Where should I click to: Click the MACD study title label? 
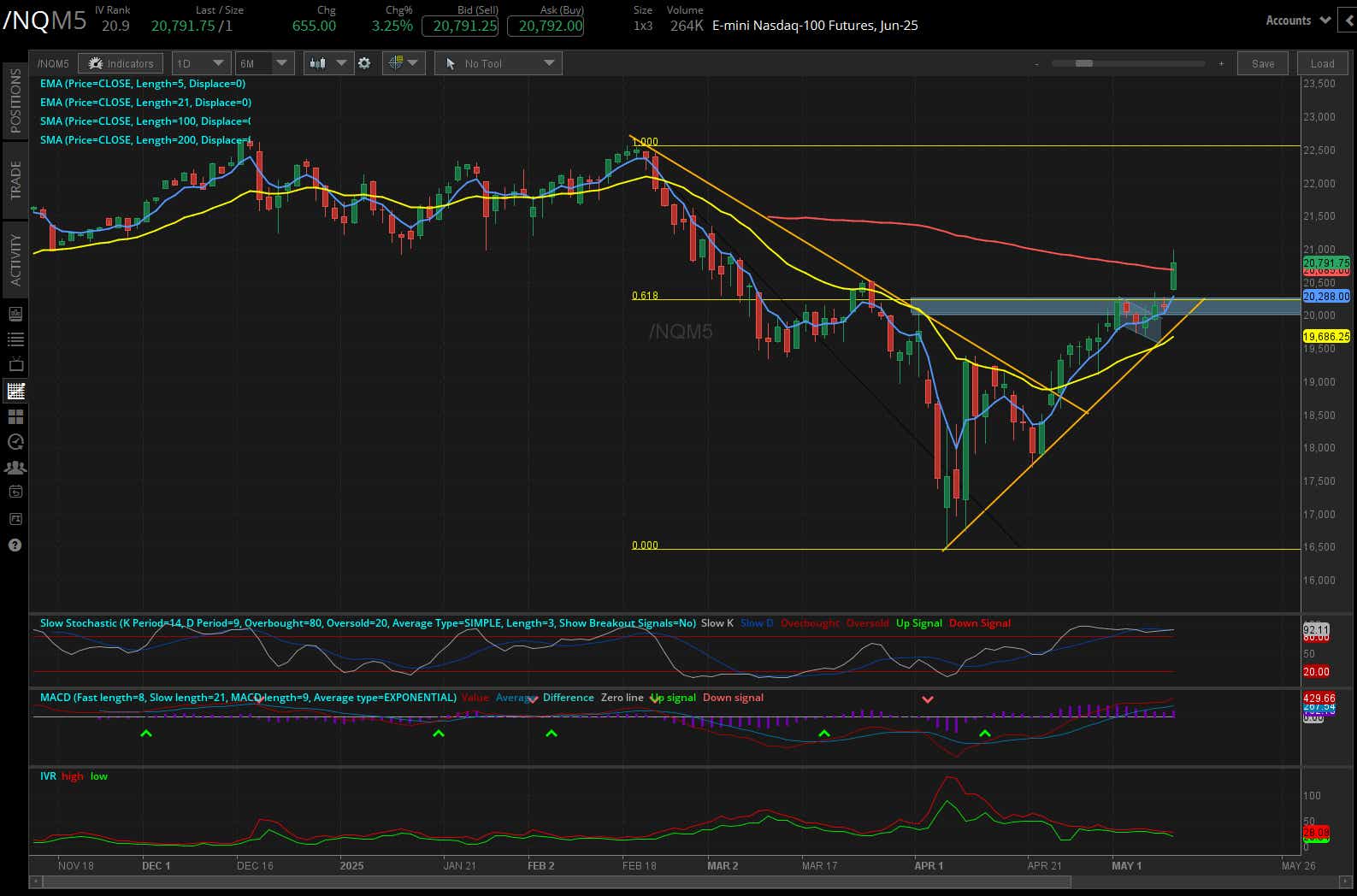[248, 698]
